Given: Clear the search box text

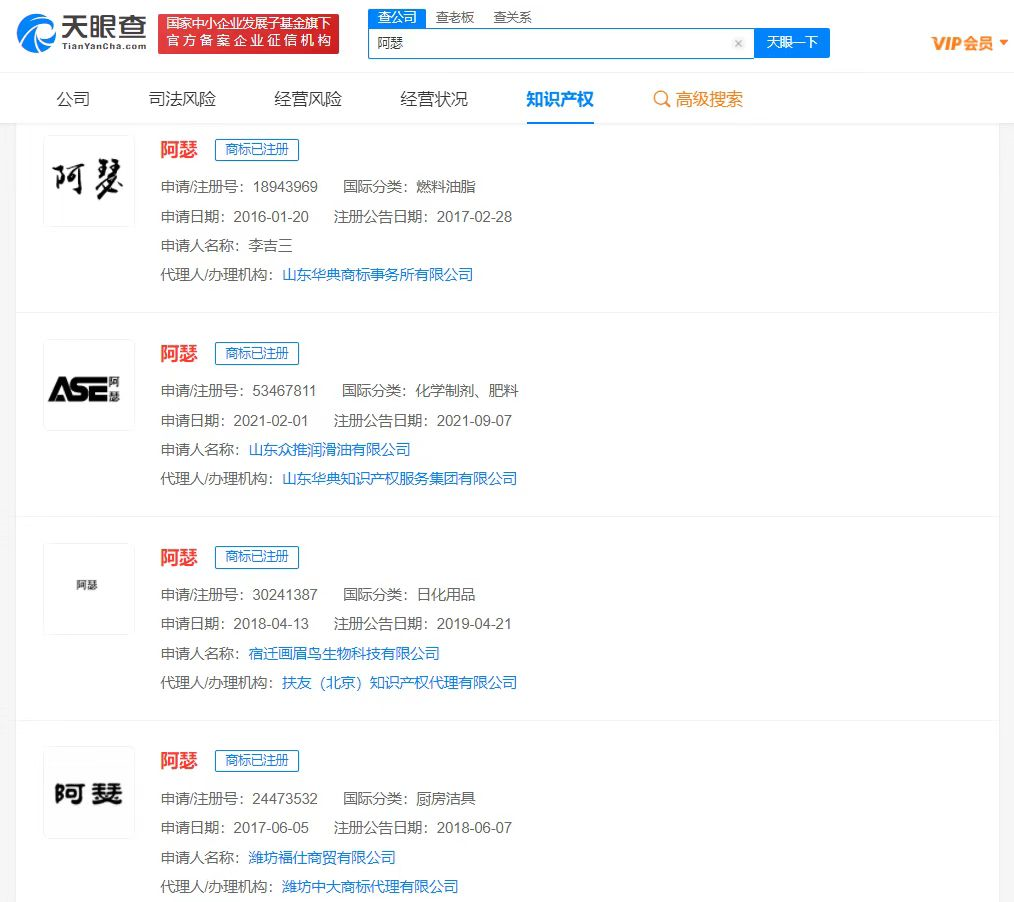Looking at the screenshot, I should [738, 44].
